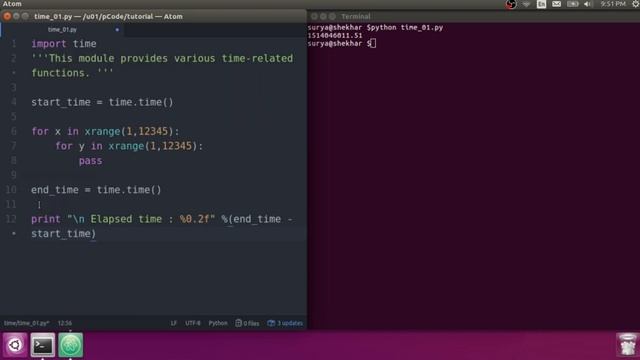Click 'Elapsed time' string text on line 12
Viewport: 640px width, 360px height.
click(126, 219)
